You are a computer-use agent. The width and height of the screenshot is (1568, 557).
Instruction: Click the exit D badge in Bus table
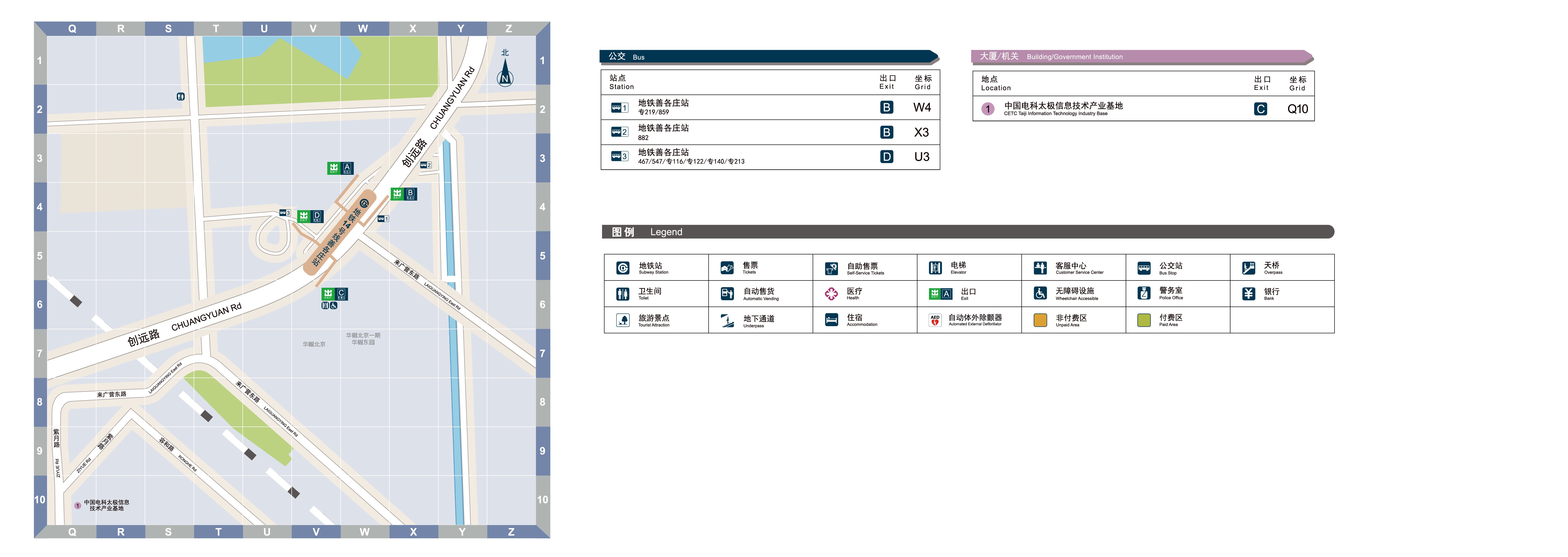(887, 157)
